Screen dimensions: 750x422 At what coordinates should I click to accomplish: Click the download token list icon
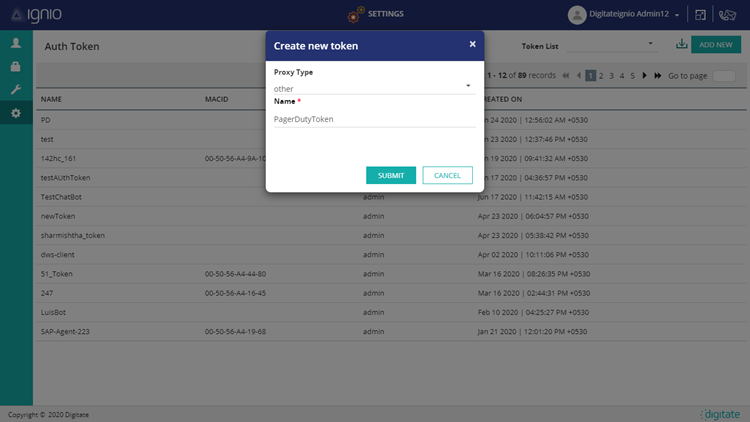[681, 44]
